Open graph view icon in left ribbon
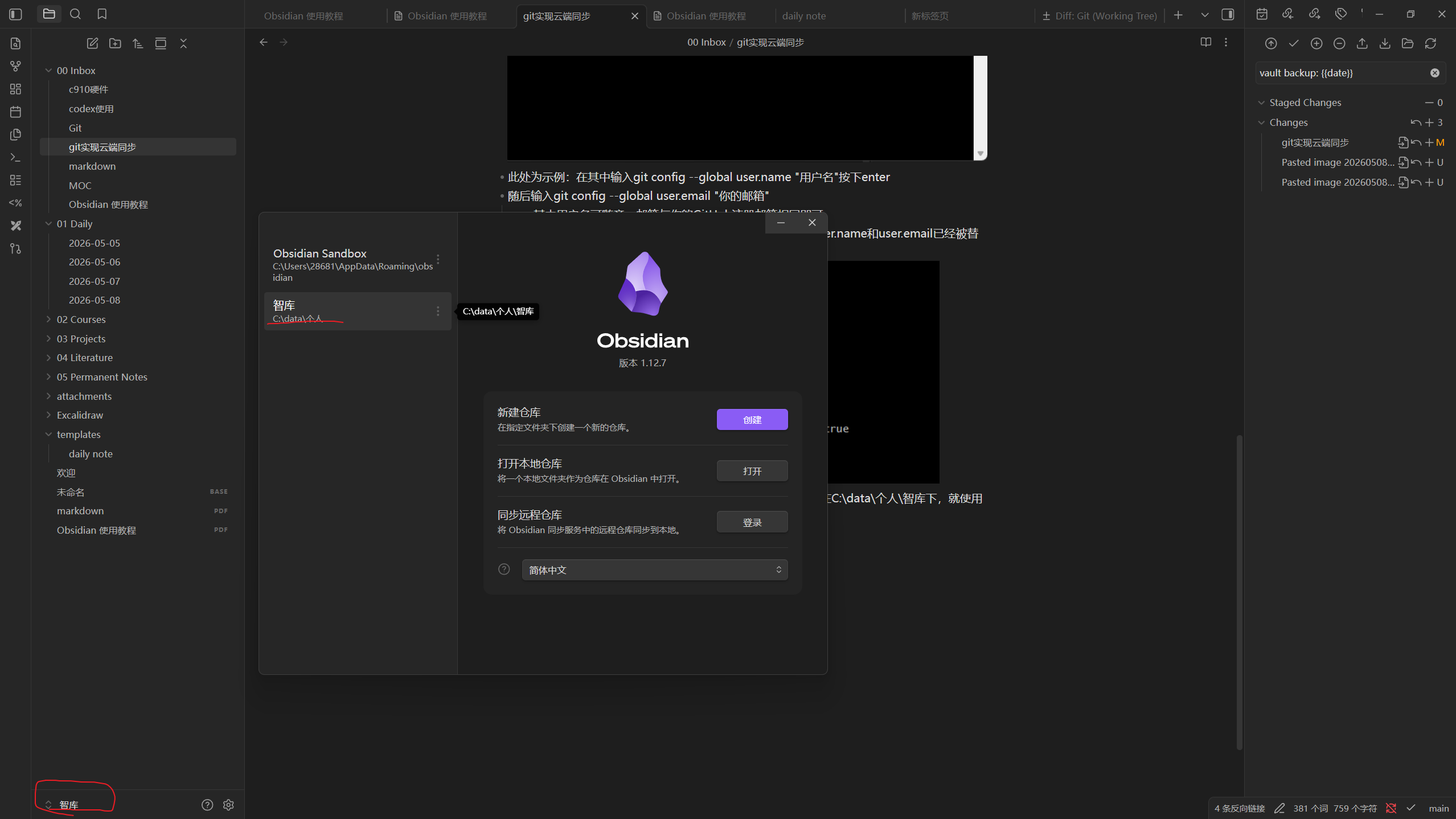 click(15, 66)
